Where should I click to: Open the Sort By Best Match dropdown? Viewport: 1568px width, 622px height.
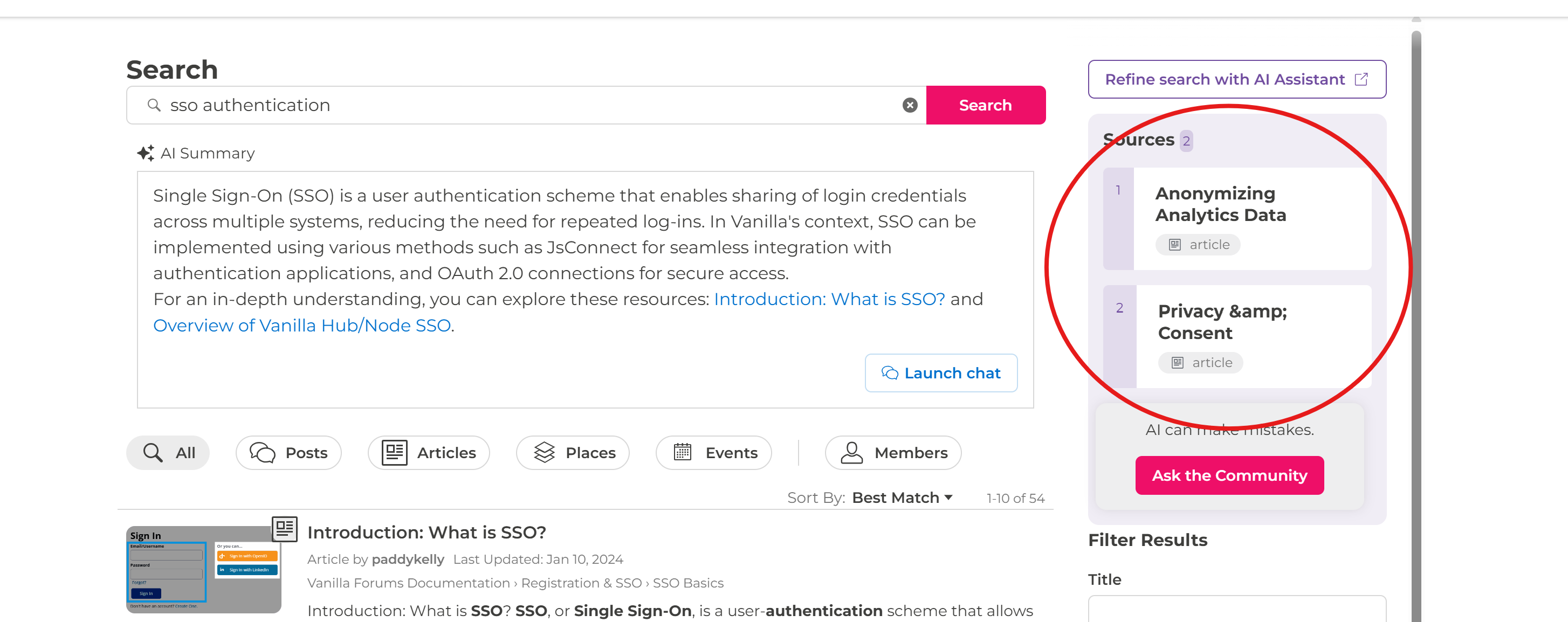click(902, 498)
